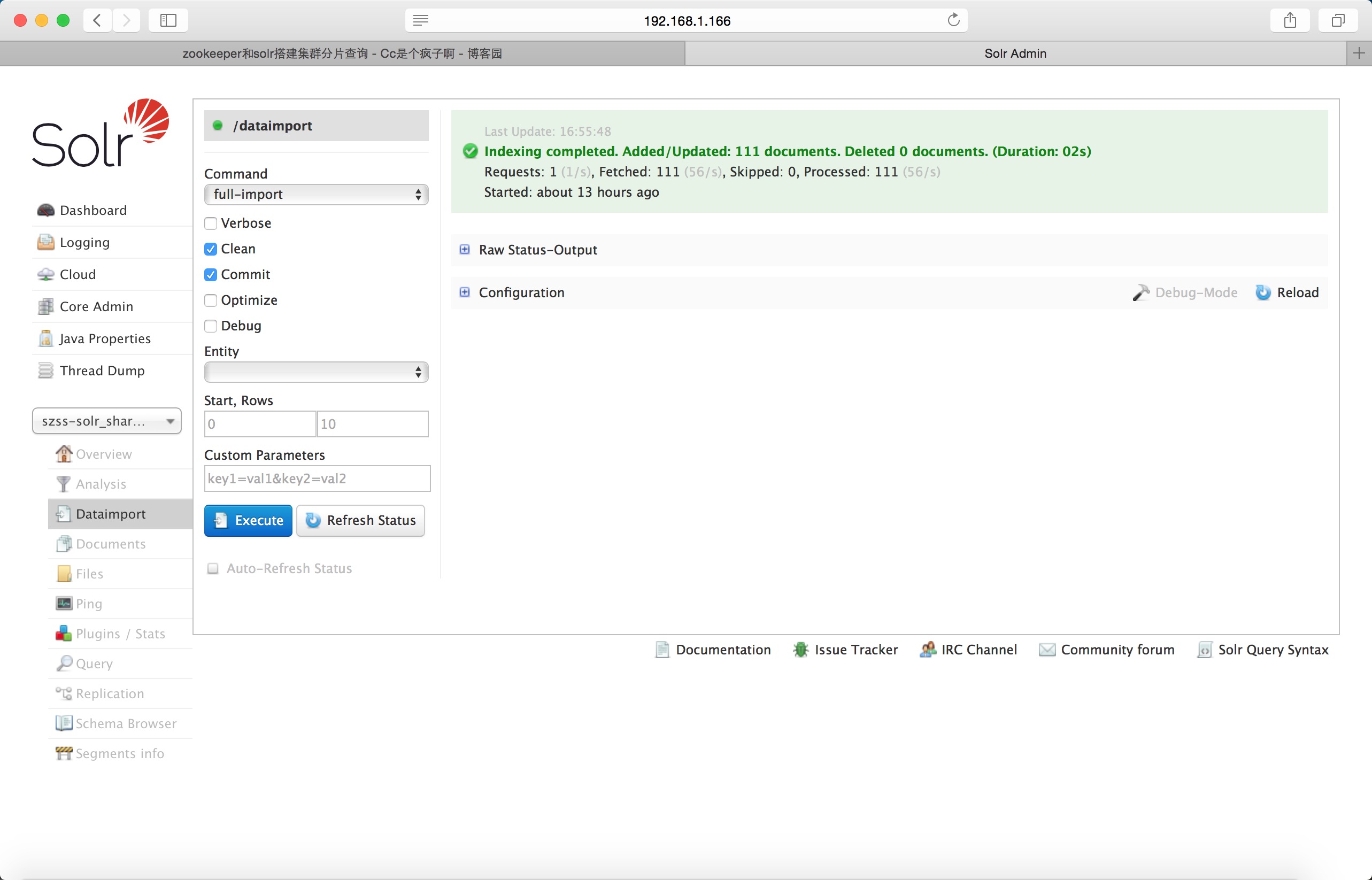Open the Entity dropdown
Screen dimensions: 1372x880
tap(316, 372)
